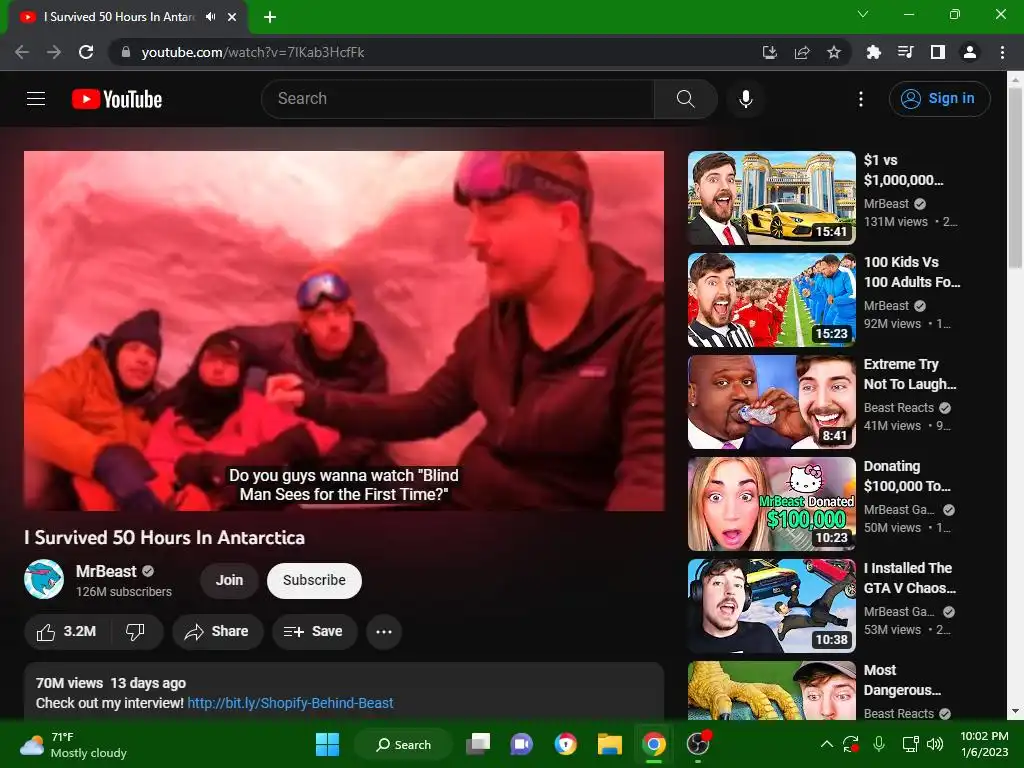
Task: Go forward in browser history
Action: click(x=54, y=52)
